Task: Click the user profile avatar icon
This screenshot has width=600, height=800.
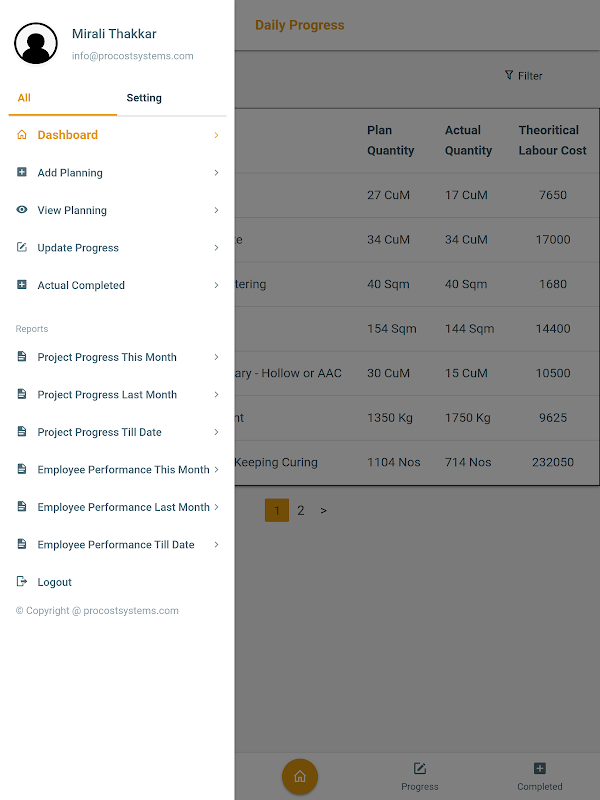Action: click(36, 44)
